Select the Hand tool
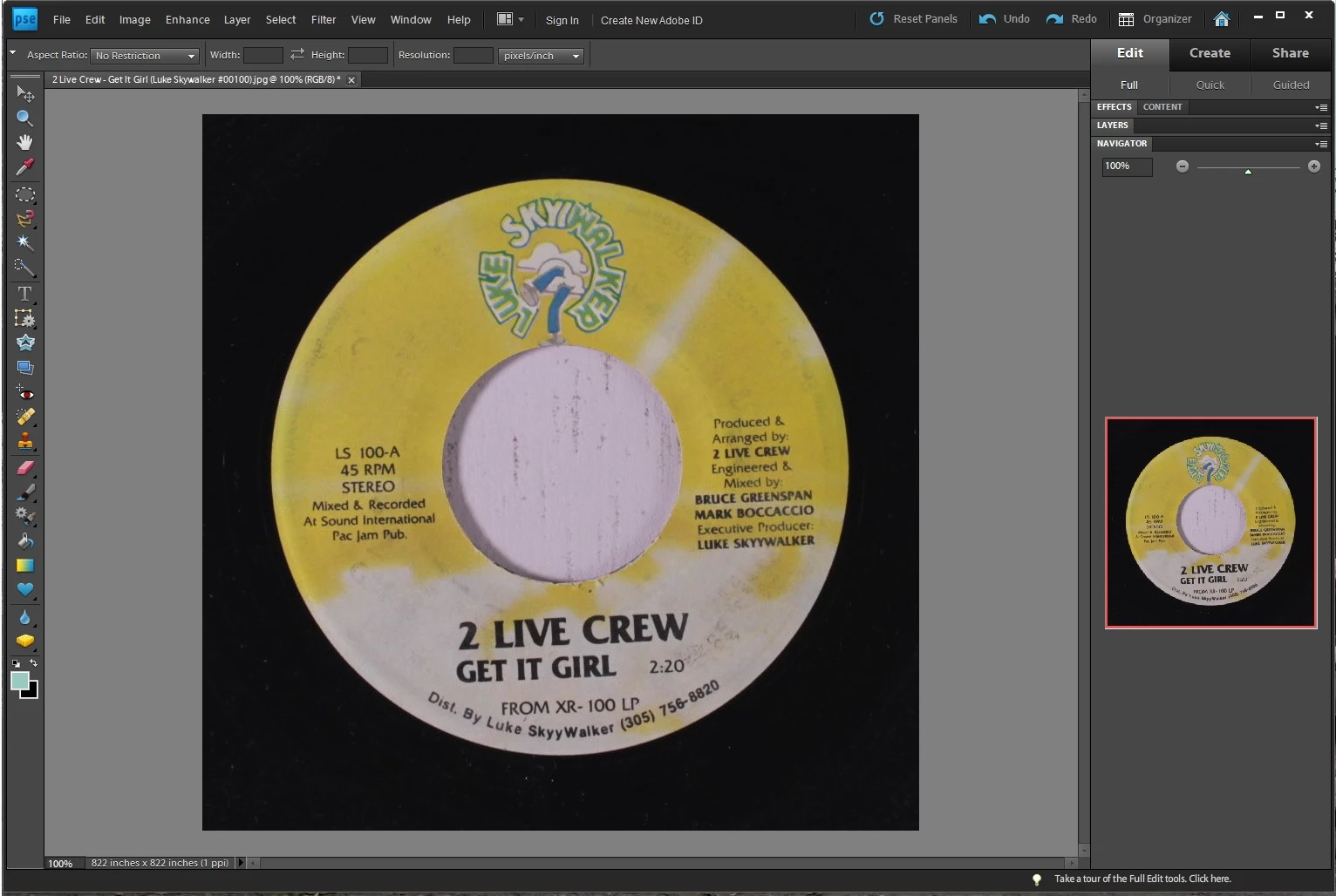The image size is (1336, 896). coord(24,142)
